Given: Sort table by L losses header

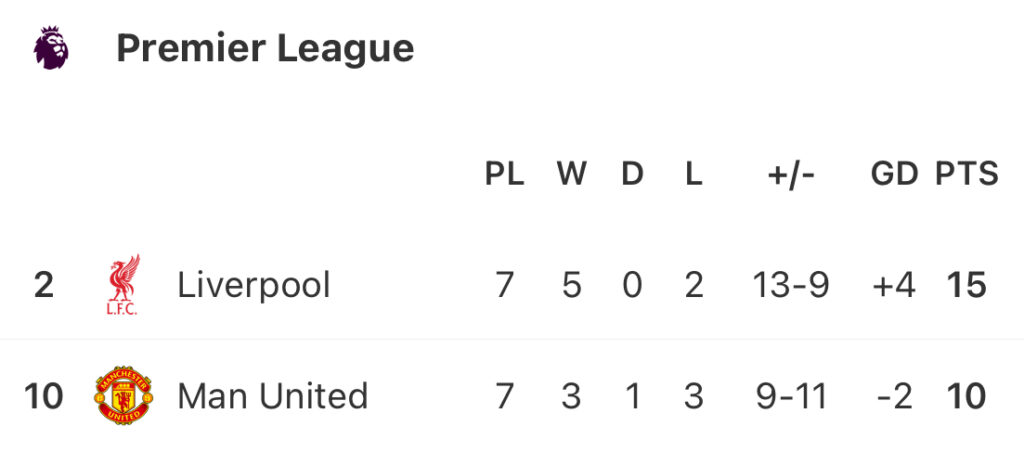Looking at the screenshot, I should tap(694, 174).
